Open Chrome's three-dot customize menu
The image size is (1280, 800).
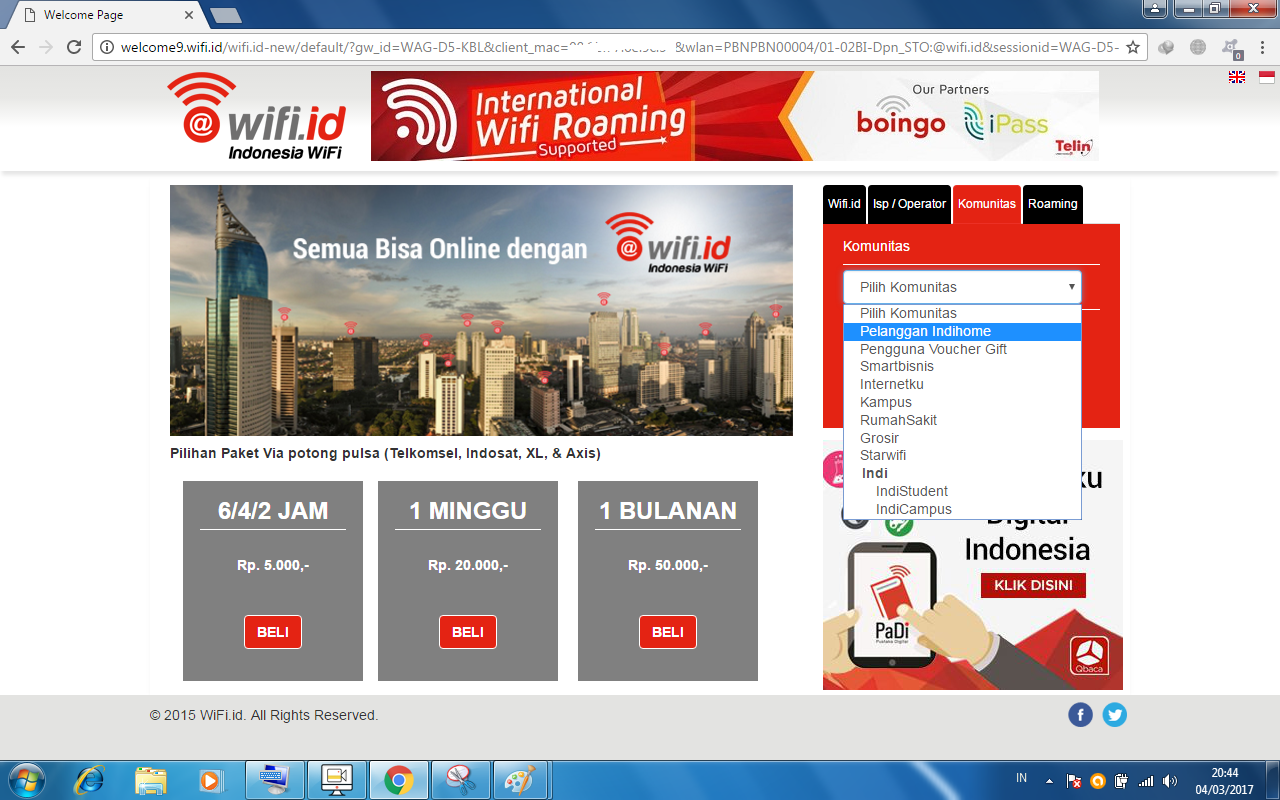coord(1262,46)
